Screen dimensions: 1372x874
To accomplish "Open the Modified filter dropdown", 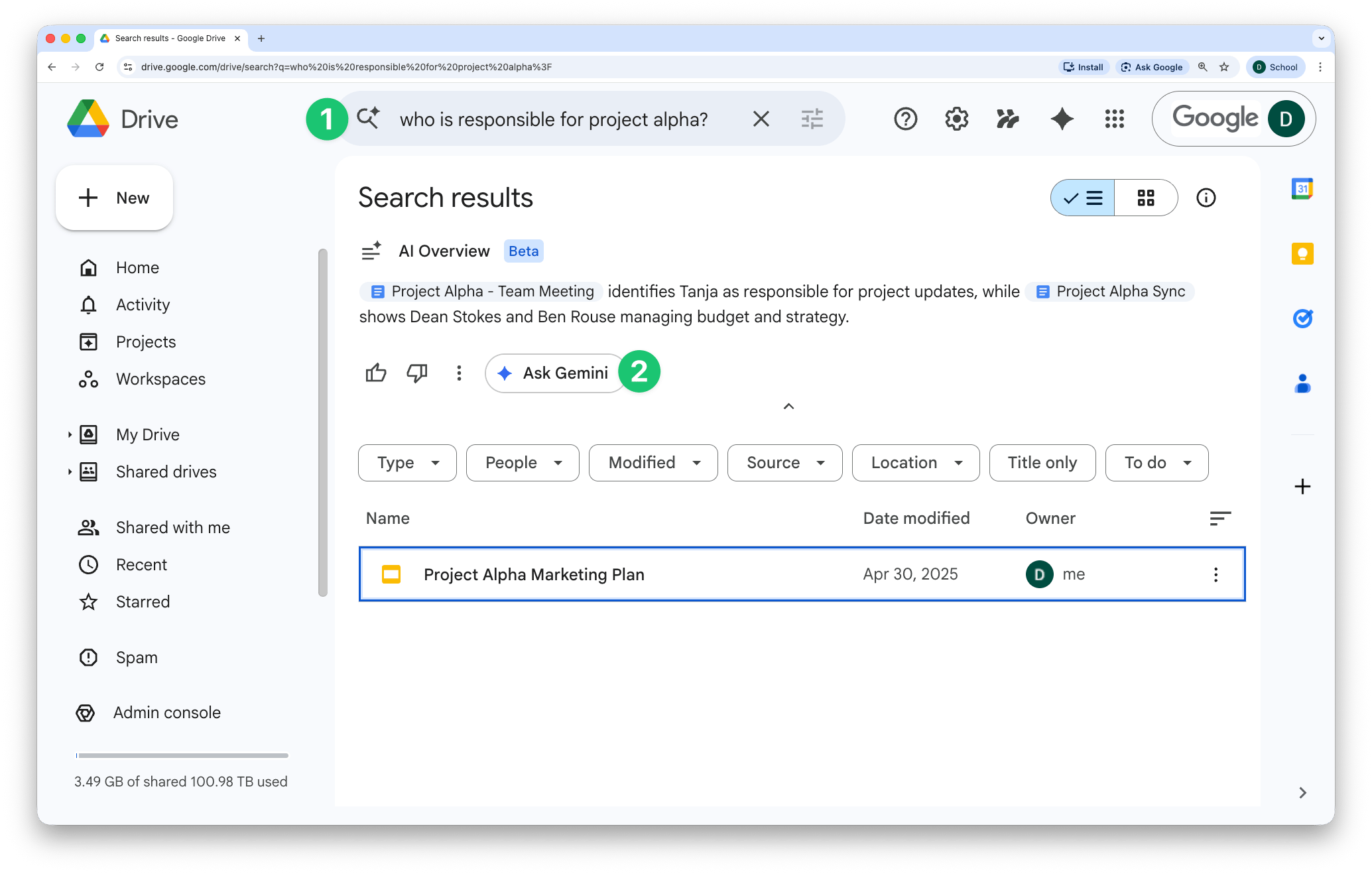I will [653, 463].
